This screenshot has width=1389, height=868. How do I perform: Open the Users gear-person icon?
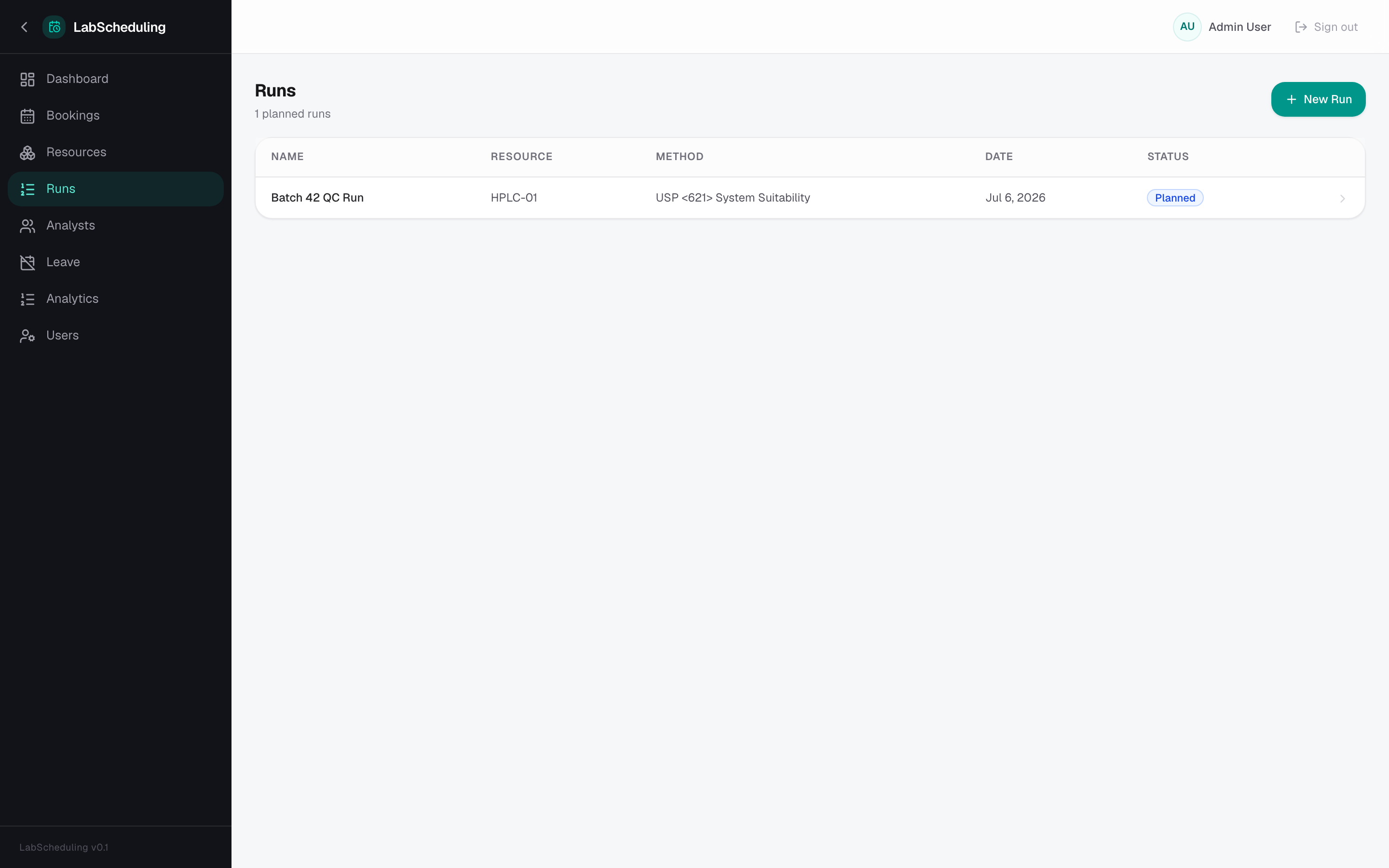tap(27, 336)
